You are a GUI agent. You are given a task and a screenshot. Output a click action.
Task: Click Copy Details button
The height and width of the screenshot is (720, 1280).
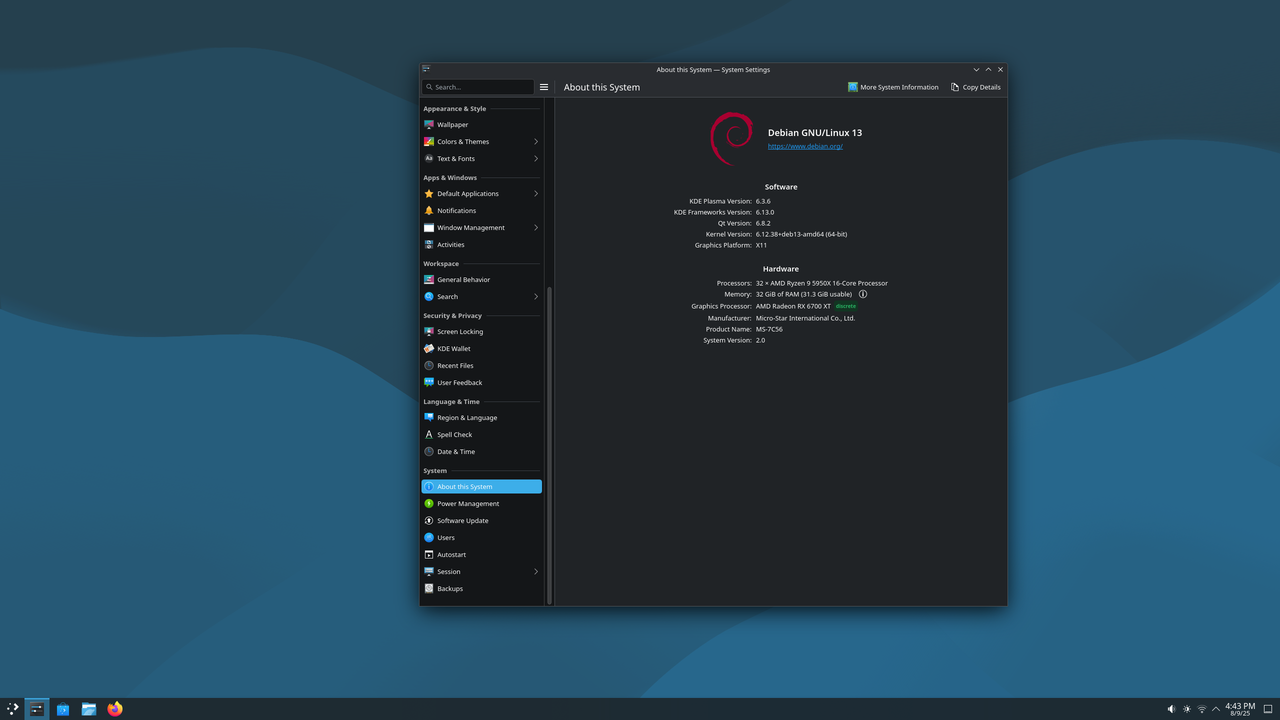[x=976, y=87]
